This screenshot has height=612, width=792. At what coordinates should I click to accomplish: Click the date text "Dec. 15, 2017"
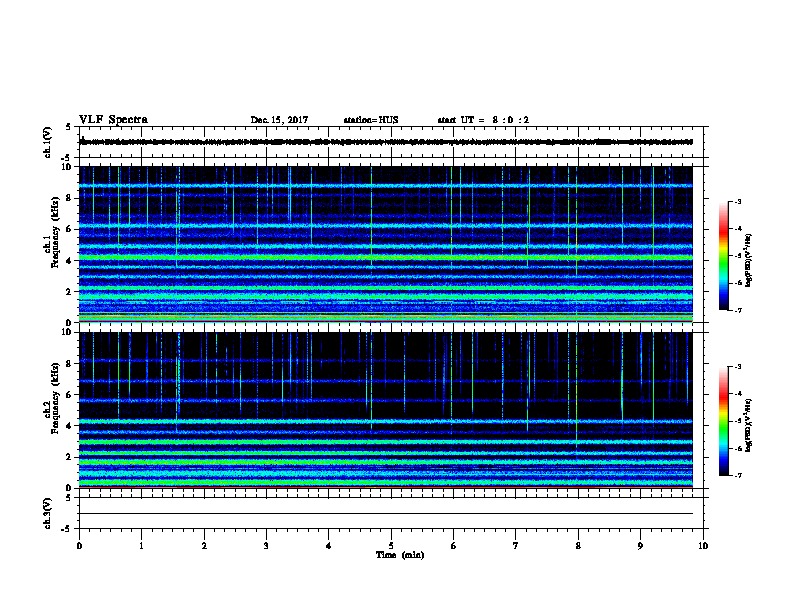click(x=279, y=120)
